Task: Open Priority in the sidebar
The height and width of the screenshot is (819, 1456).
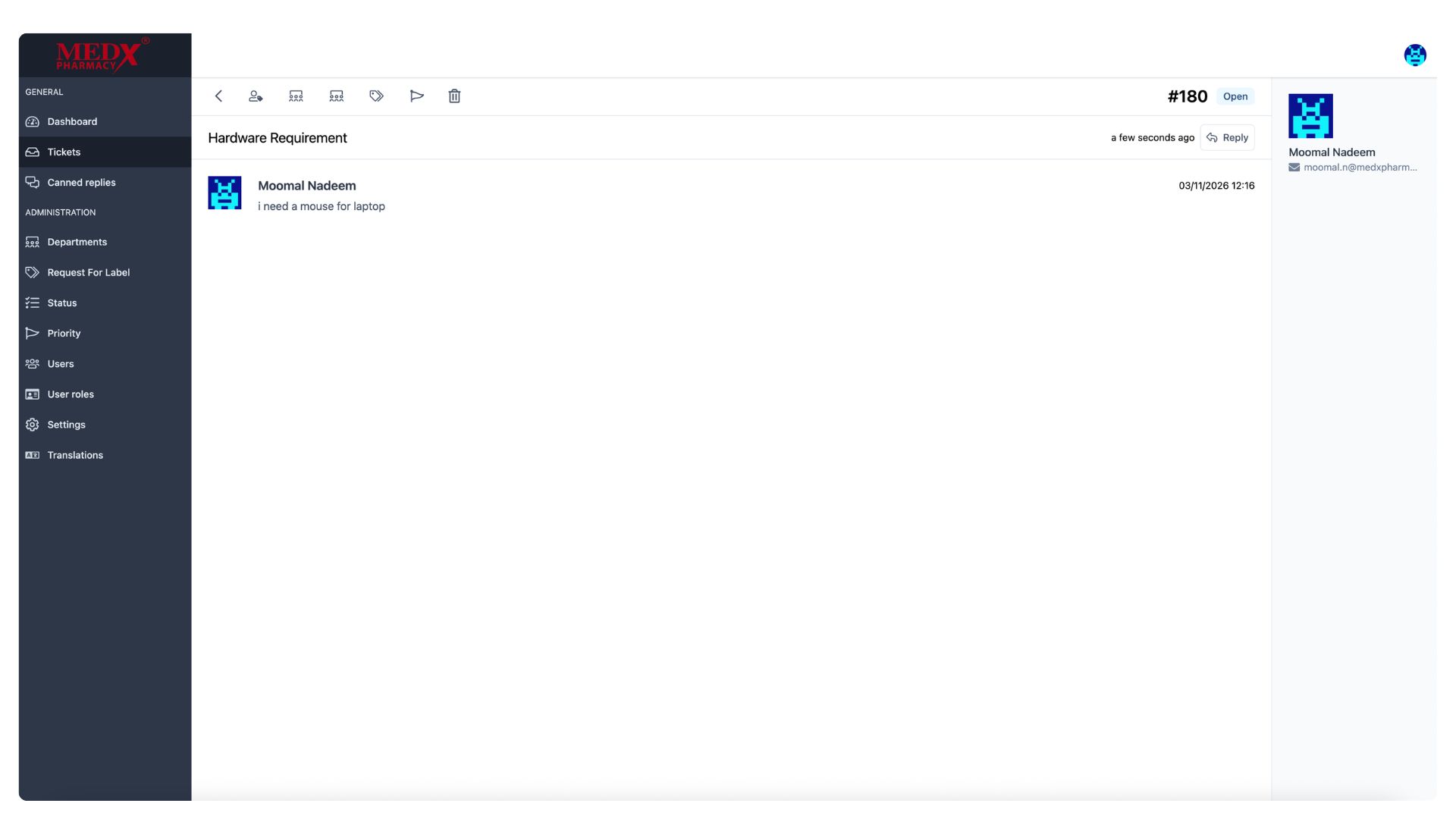Action: [x=105, y=333]
